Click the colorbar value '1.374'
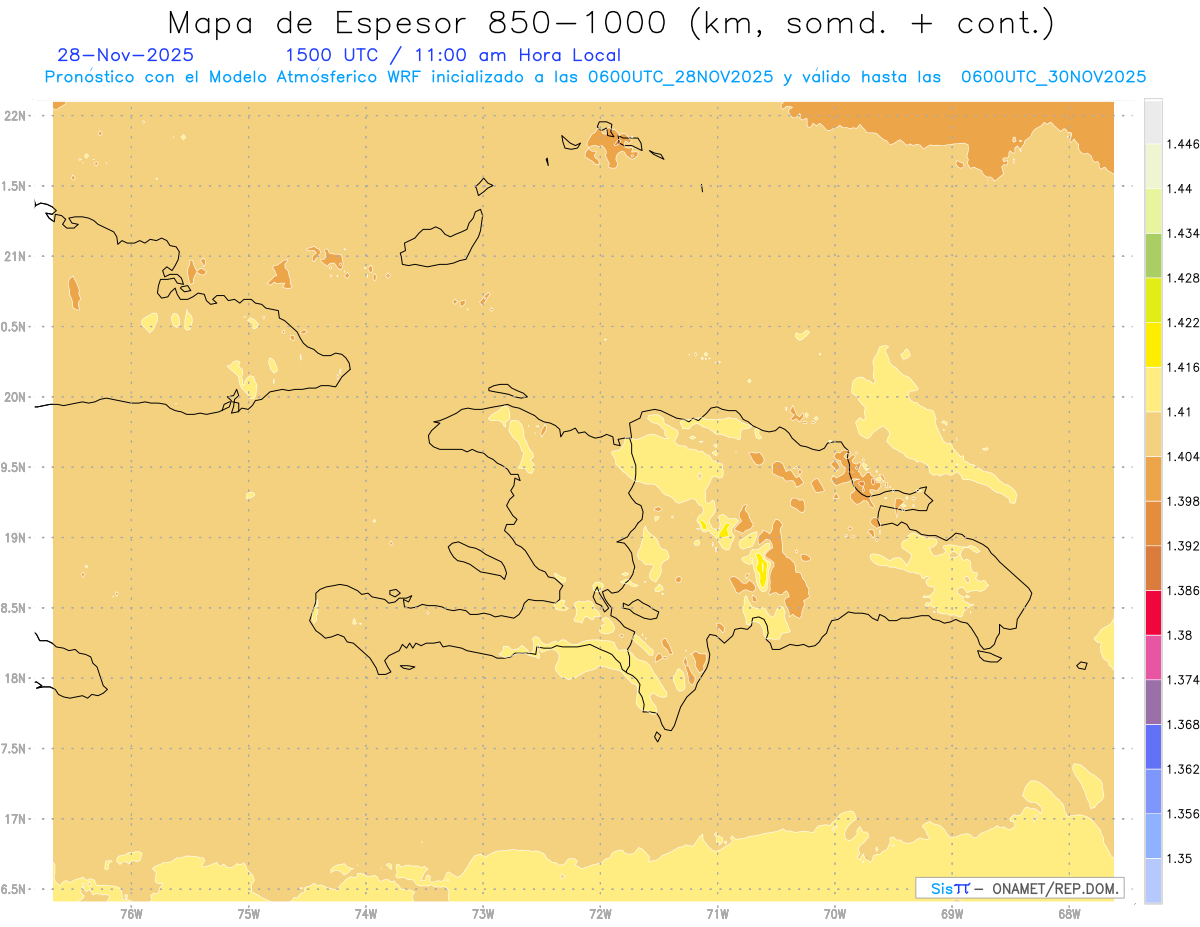Viewport: 1200px width, 927px height. click(1184, 680)
